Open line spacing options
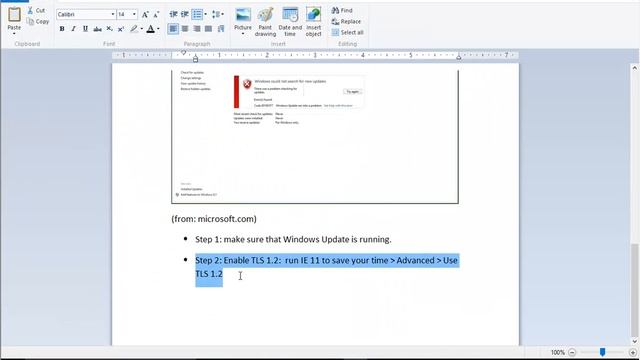 218,14
